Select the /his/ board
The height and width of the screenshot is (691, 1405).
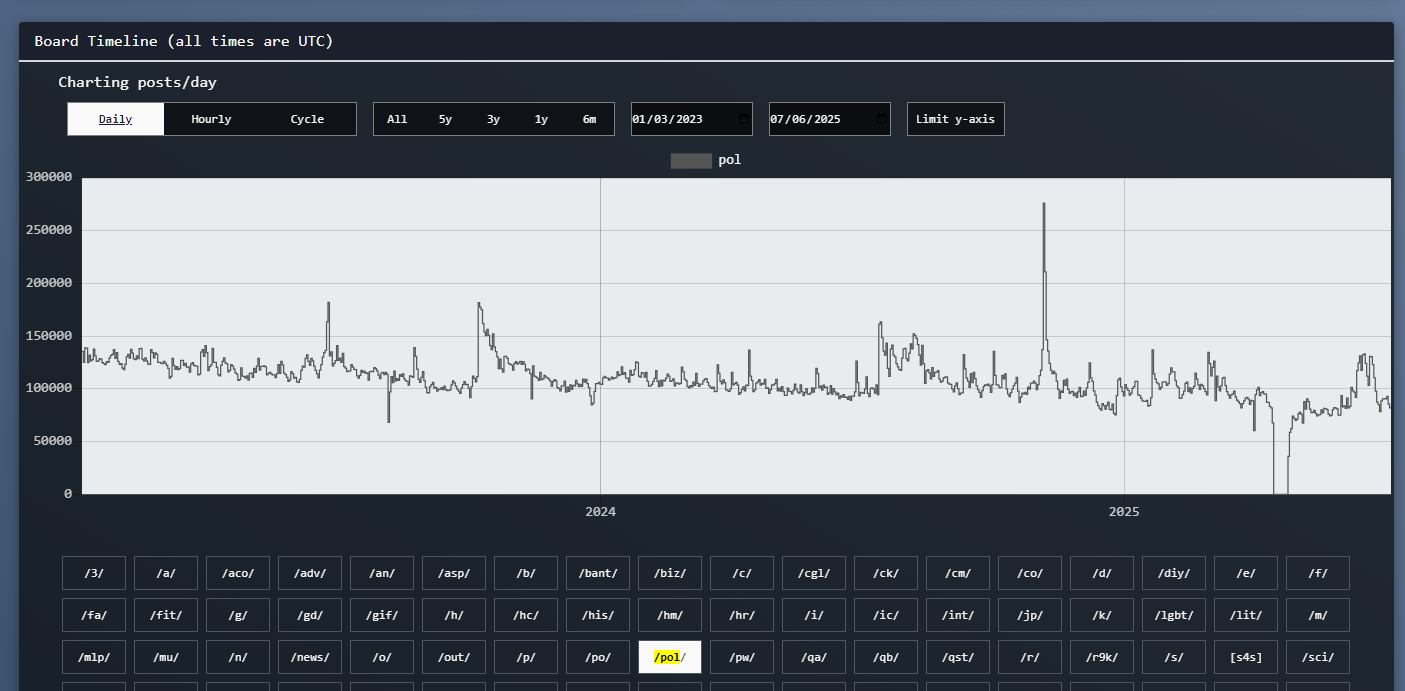pyautogui.click(x=598, y=615)
